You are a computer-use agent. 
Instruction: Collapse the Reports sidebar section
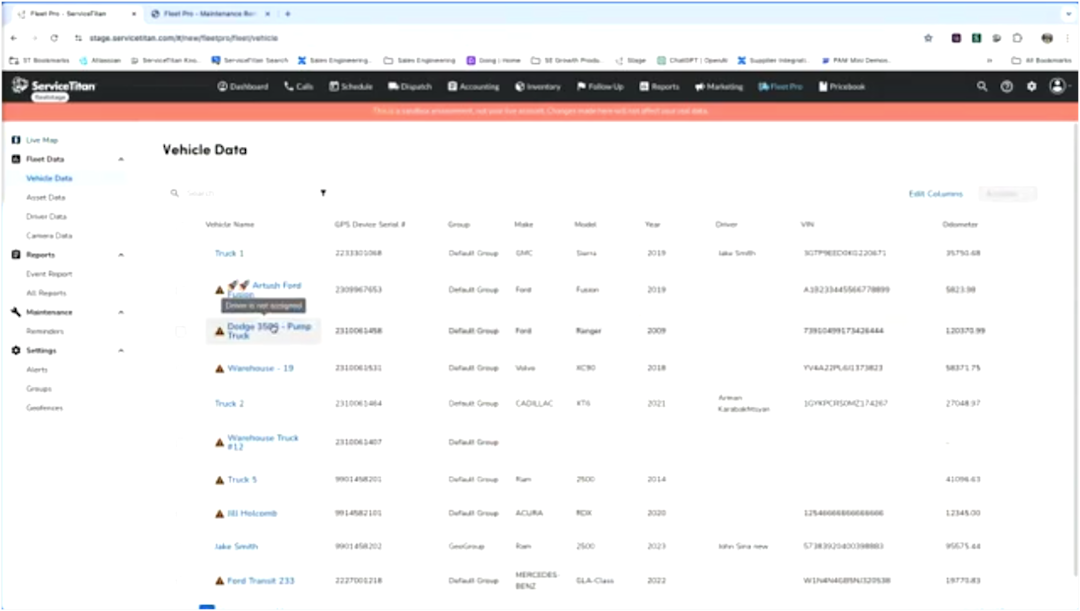(121, 255)
